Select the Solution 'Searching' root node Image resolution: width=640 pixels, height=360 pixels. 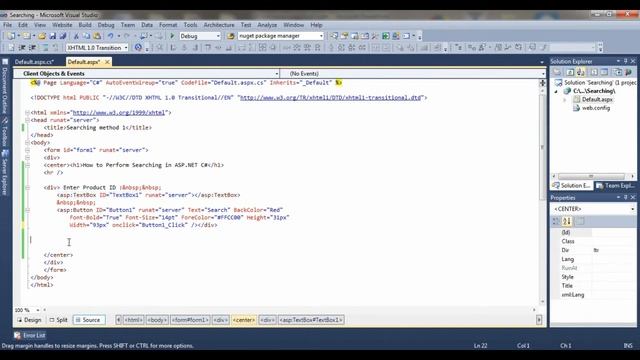point(595,83)
